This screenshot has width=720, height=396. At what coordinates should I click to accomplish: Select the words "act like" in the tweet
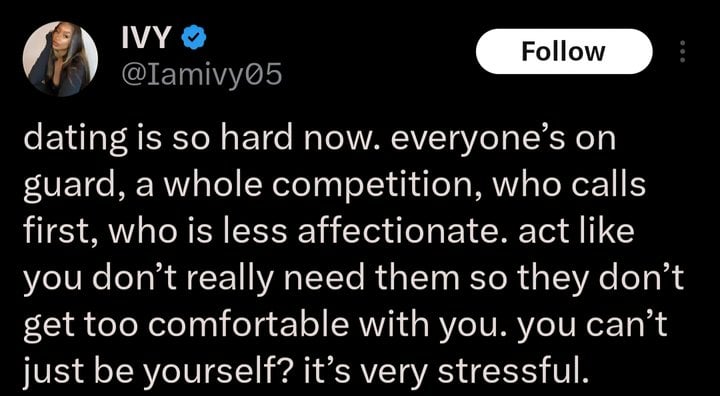coord(576,228)
